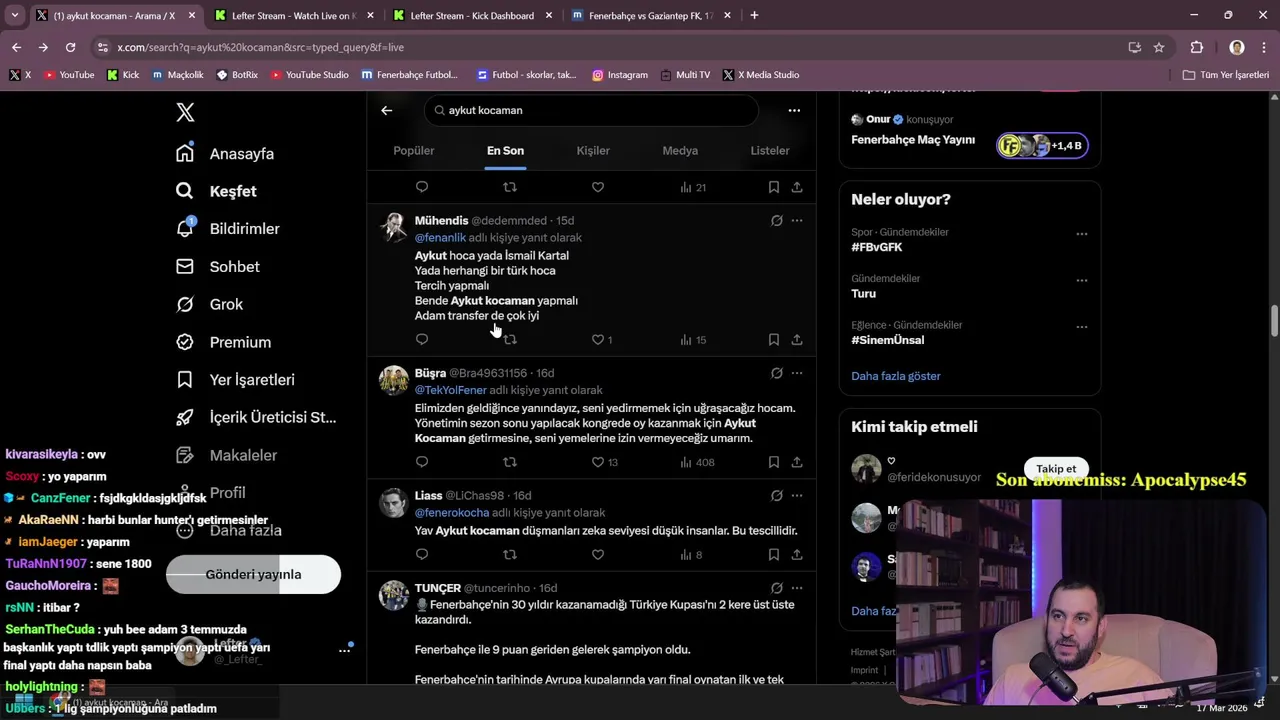Repost Büşra's tweet

click(x=510, y=462)
